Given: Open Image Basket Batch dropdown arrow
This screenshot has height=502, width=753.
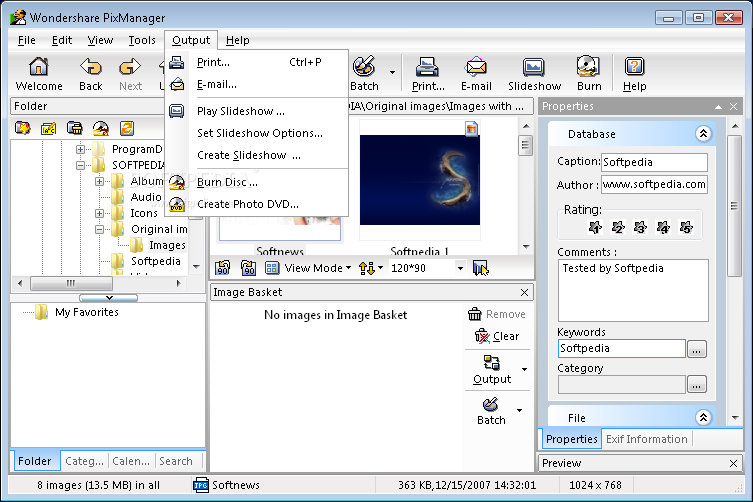Looking at the screenshot, I should click(x=520, y=410).
